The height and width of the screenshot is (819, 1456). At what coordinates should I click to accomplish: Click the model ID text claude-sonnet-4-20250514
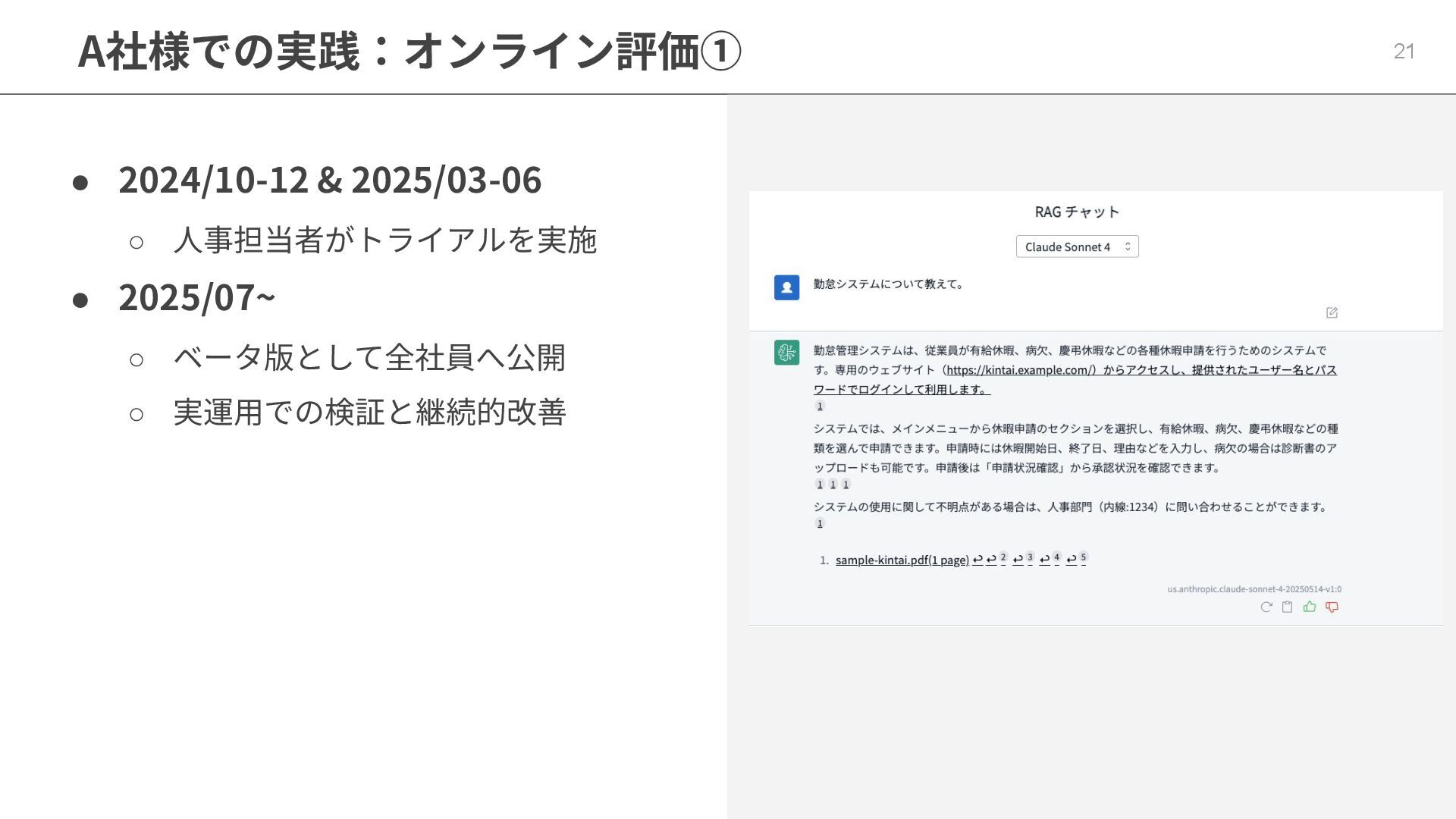(x=1254, y=589)
